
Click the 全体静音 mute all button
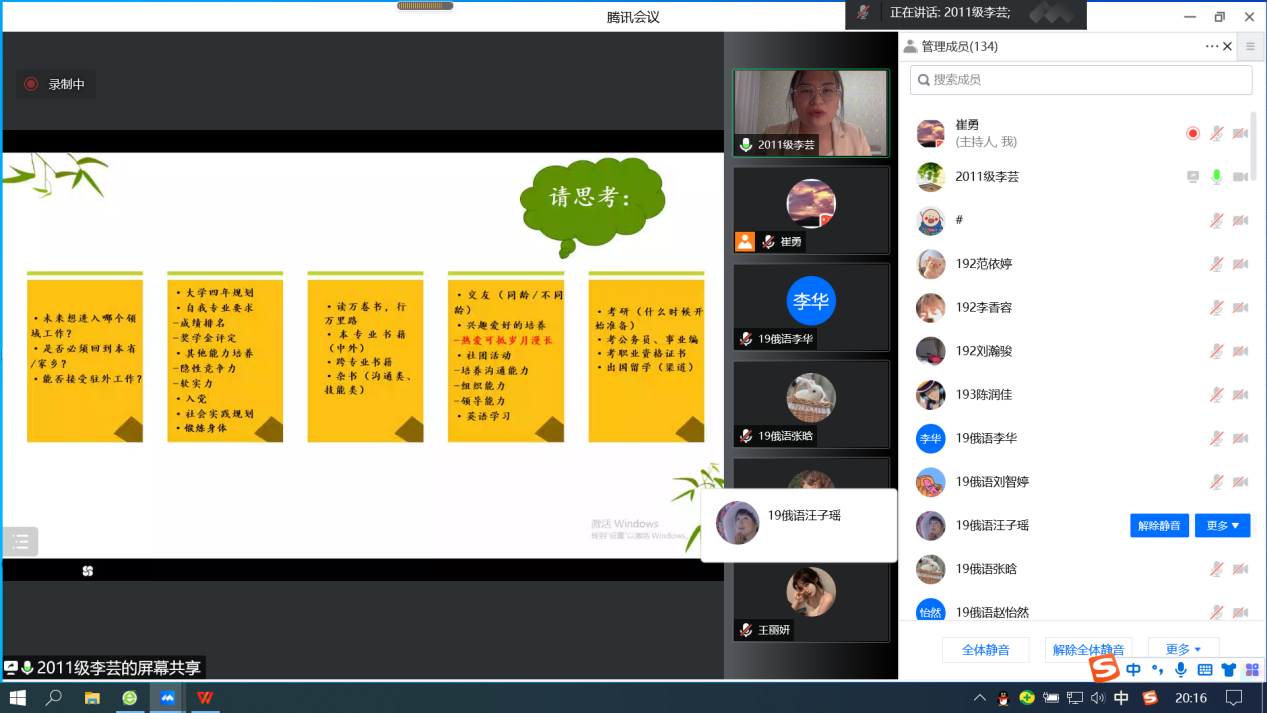click(985, 650)
